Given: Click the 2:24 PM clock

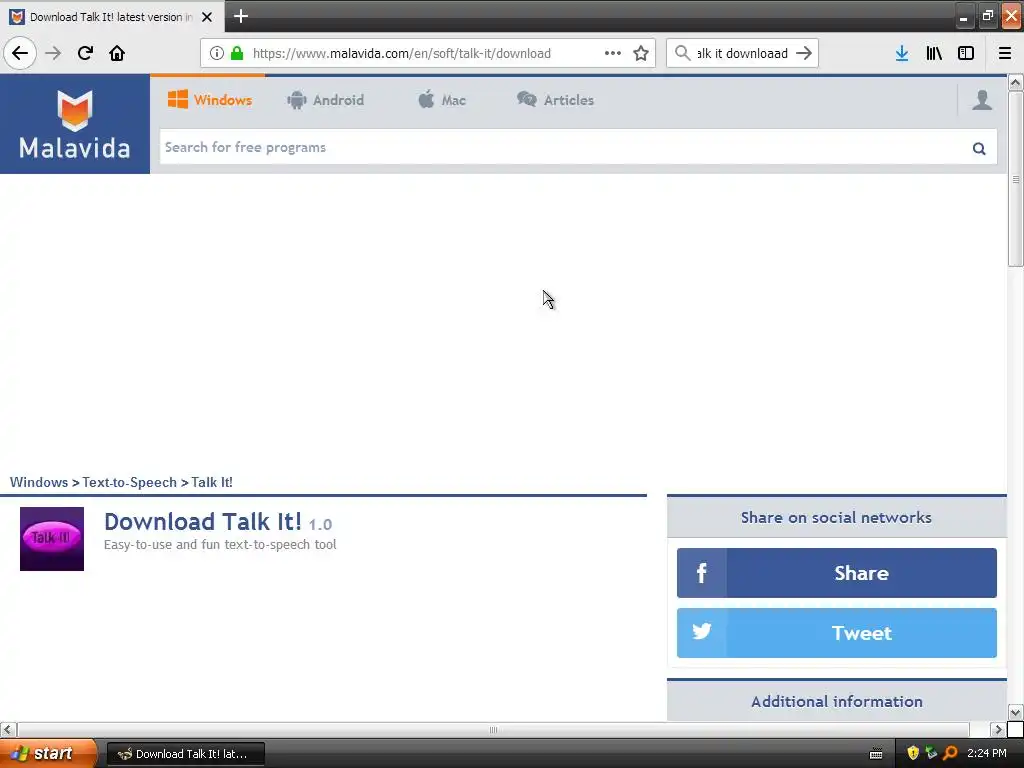Looking at the screenshot, I should point(987,753).
